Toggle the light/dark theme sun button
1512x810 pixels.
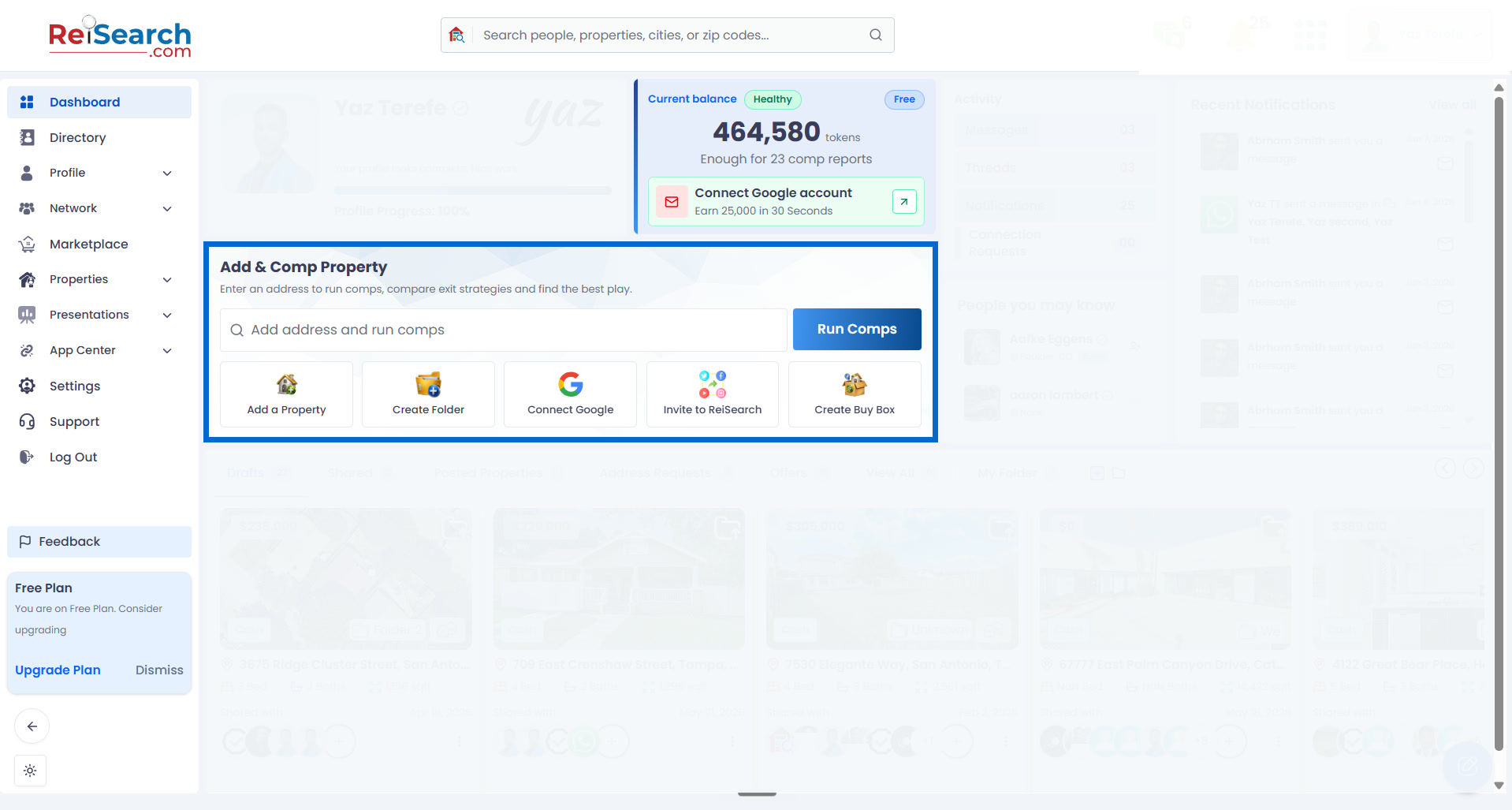click(x=30, y=771)
